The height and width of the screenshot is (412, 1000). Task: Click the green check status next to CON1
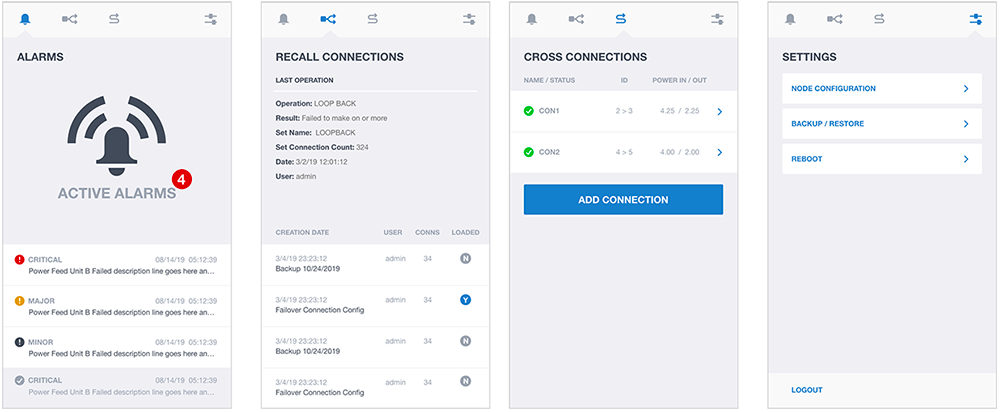[529, 111]
